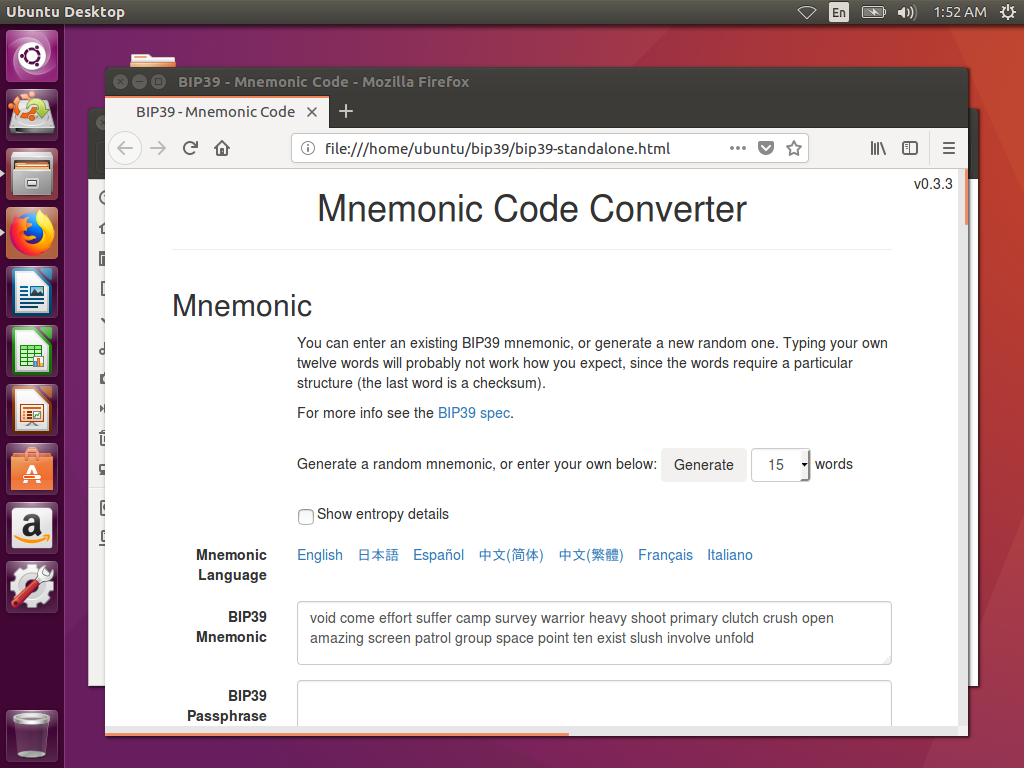Open a new tab with plus button

point(346,111)
